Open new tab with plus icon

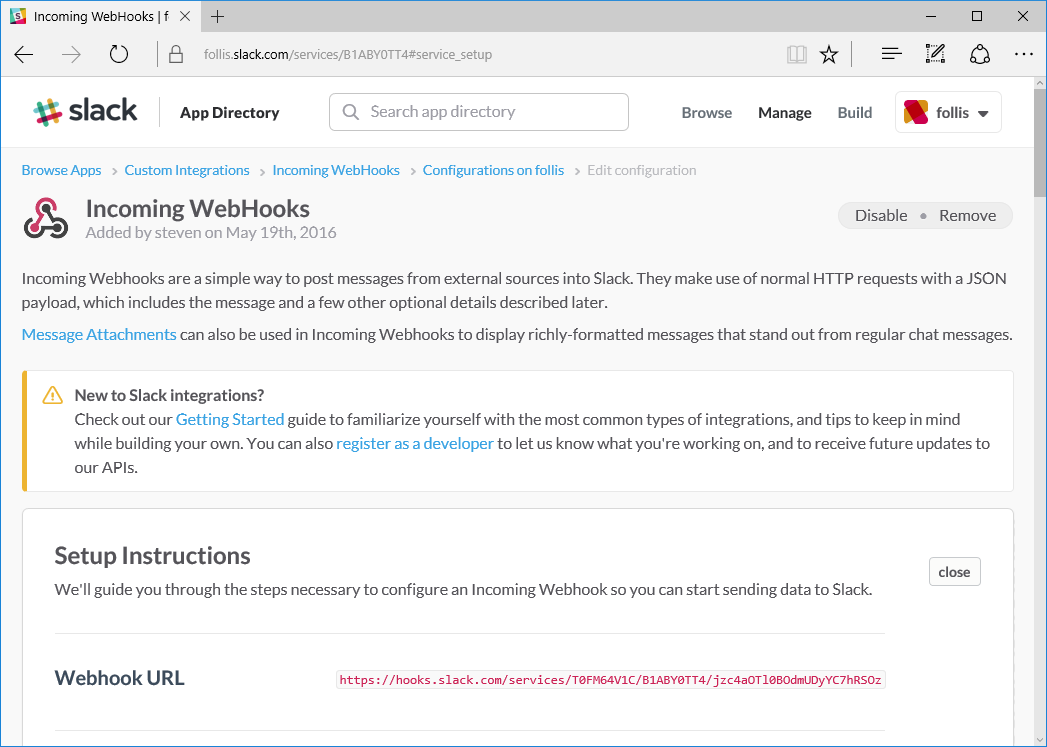coord(217,17)
